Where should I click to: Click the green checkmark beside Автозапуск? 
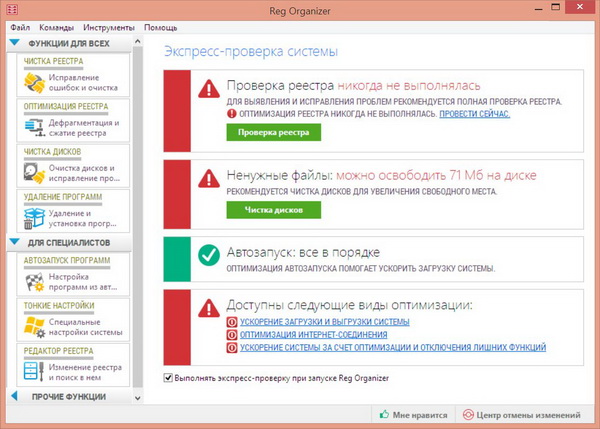[209, 255]
